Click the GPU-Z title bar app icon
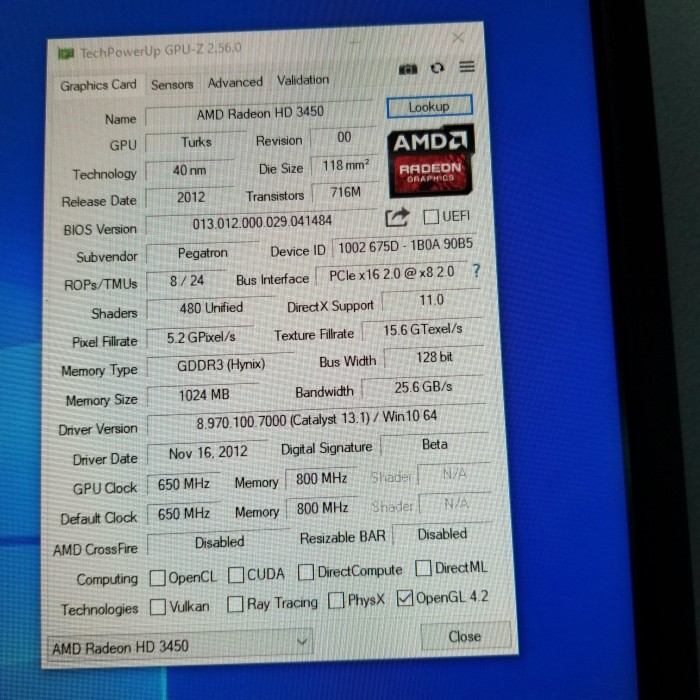700x700 pixels. 66,54
